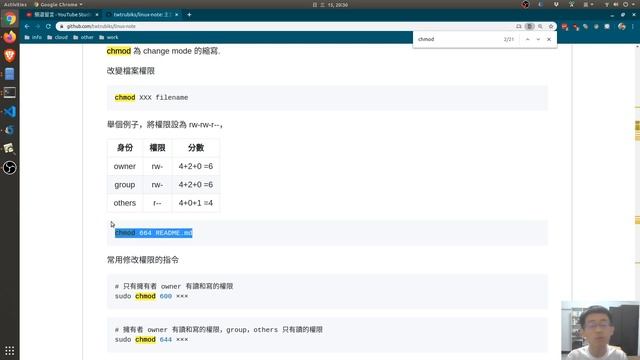Click 'sudo chmod 644 xxx' code line

[x=151, y=340]
